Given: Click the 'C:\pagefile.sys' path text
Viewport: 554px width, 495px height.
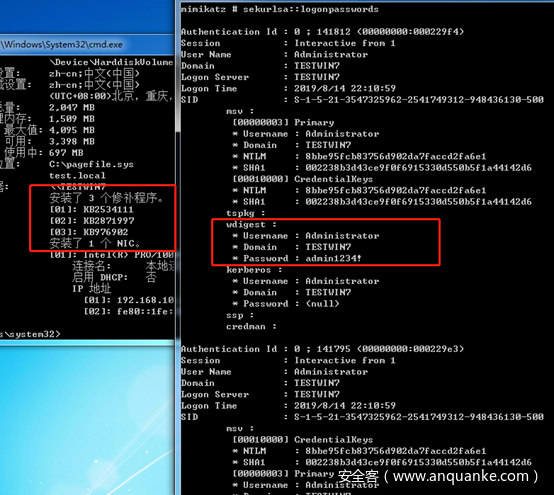Looking at the screenshot, I should (x=91, y=164).
